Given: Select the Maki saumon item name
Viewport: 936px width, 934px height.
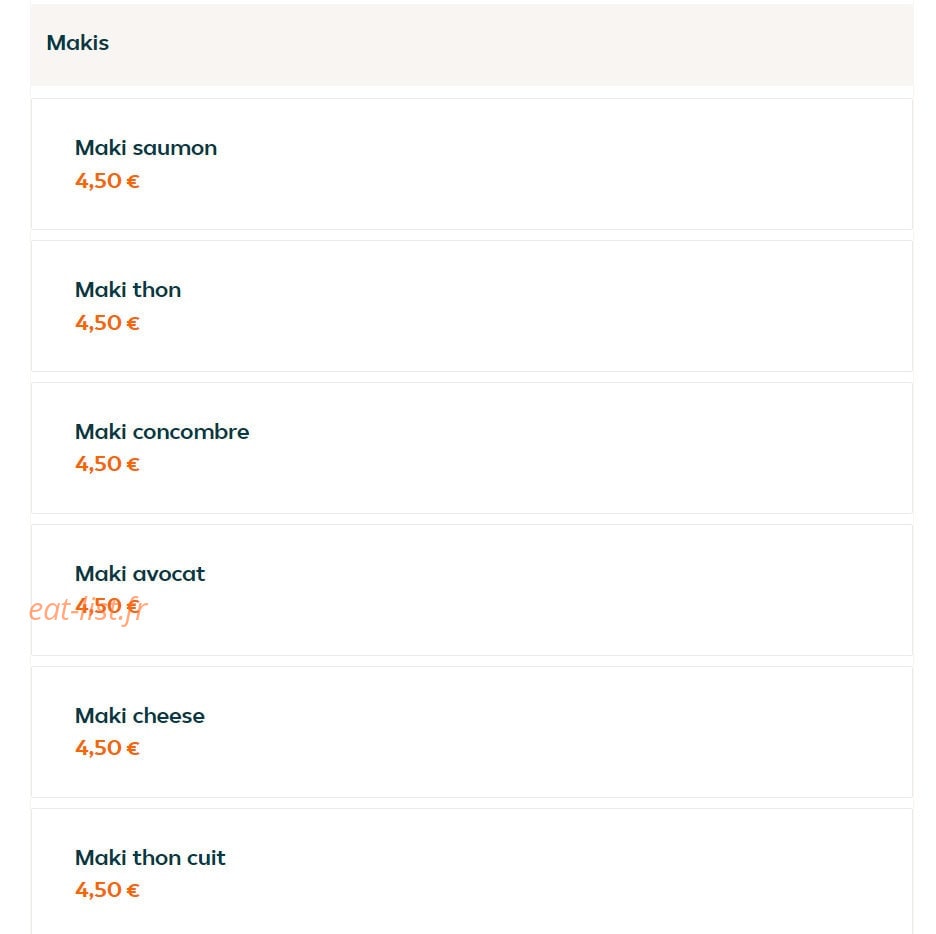Looking at the screenshot, I should coord(146,147).
